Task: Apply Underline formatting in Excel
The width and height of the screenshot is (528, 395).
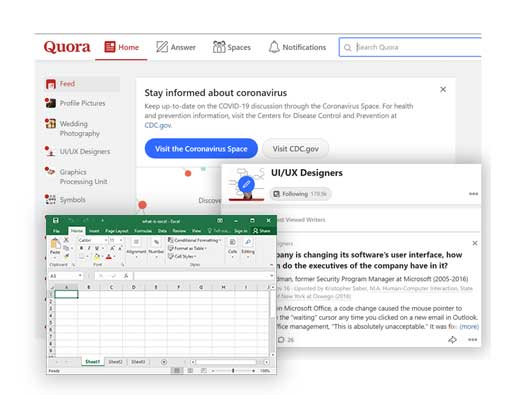Action: click(97, 248)
